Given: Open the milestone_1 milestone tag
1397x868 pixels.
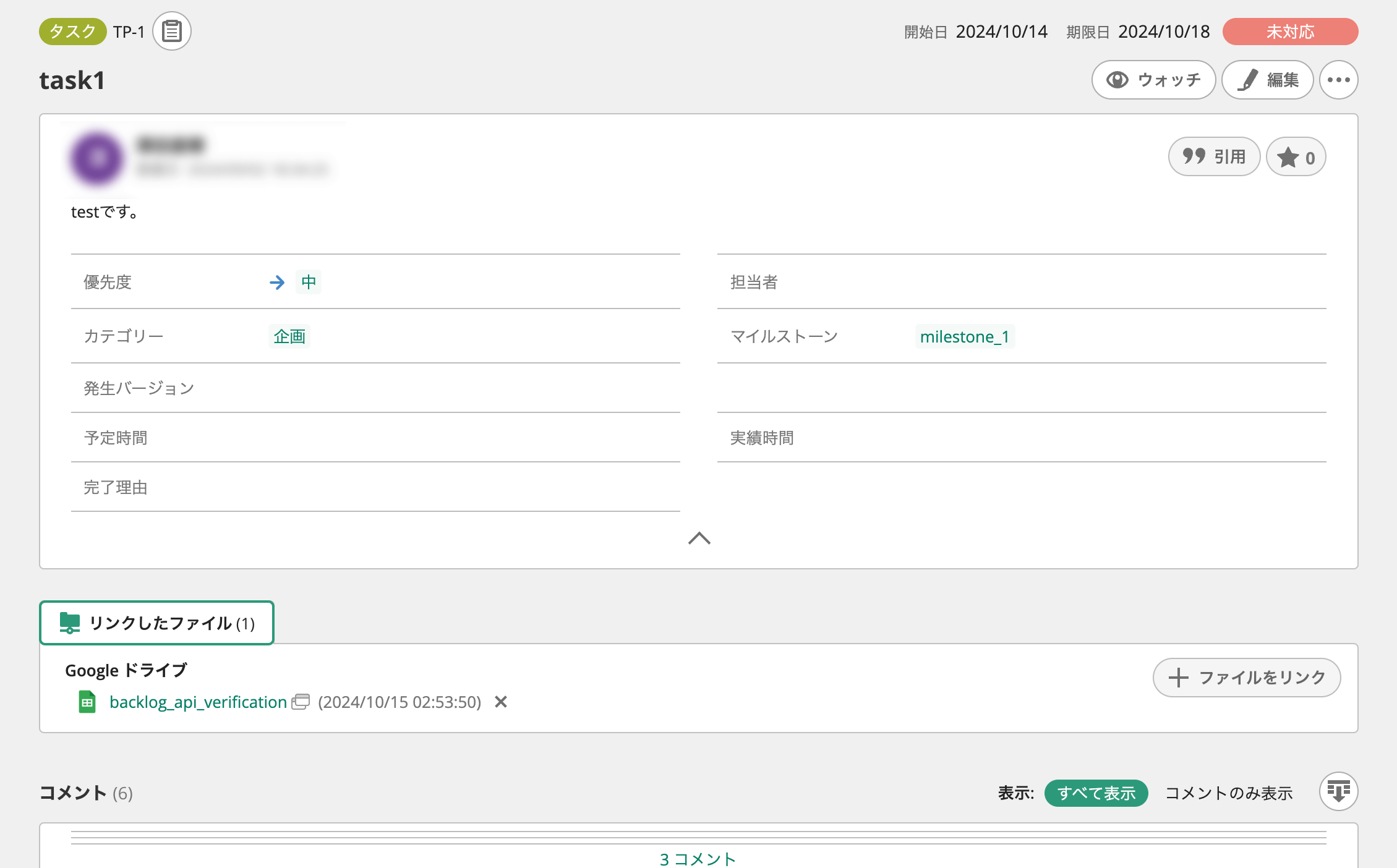Looking at the screenshot, I should (x=964, y=337).
